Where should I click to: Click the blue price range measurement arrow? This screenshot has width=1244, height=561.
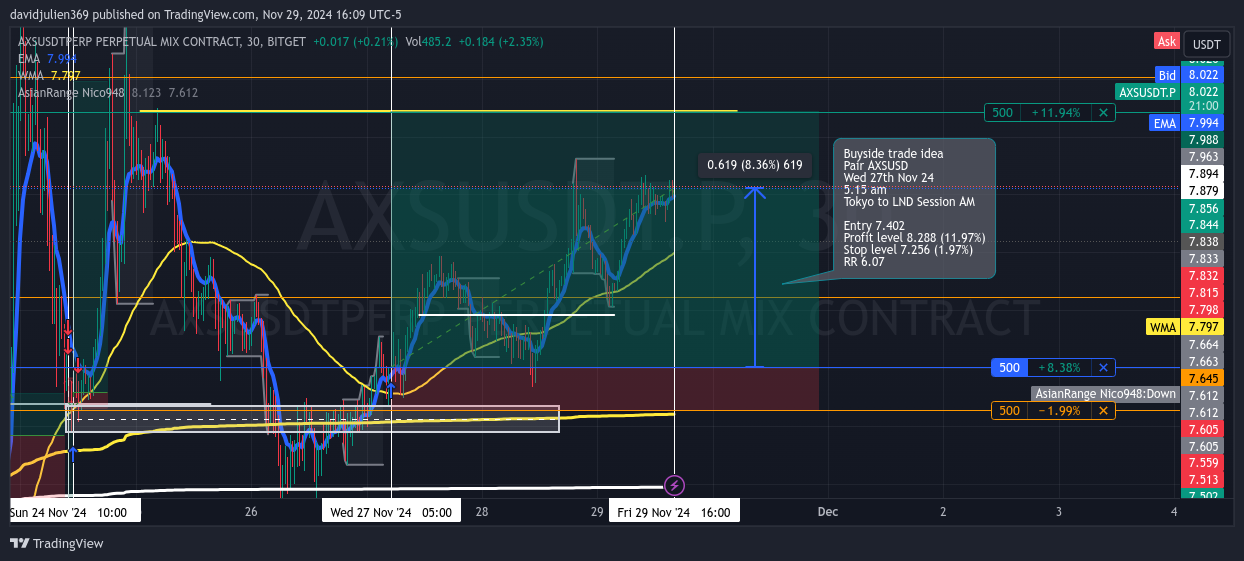point(757,277)
